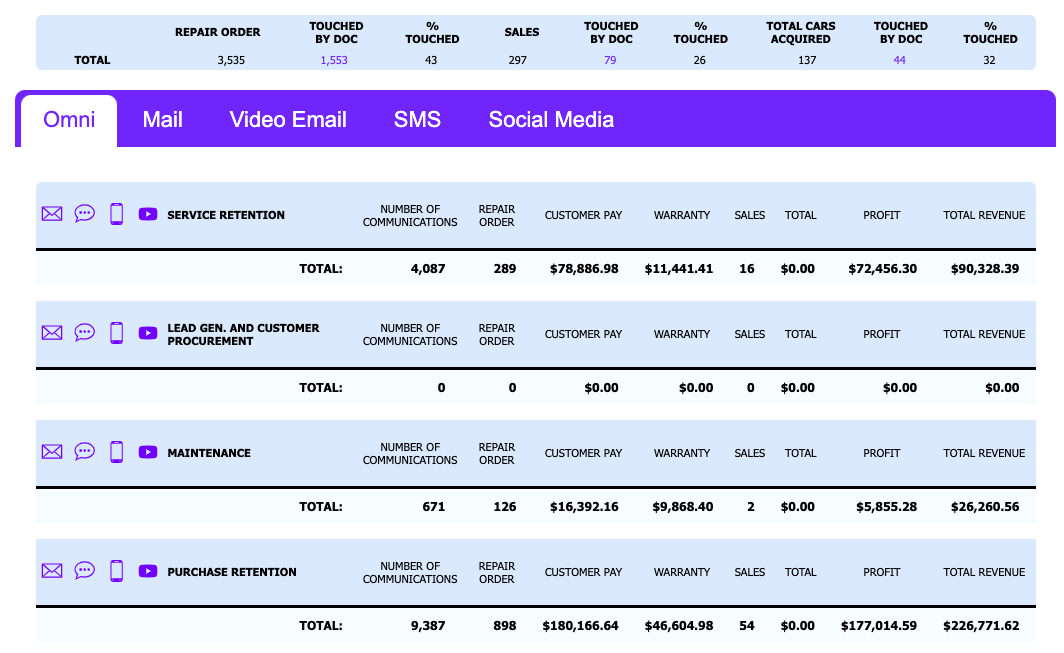
Task: Click the video icon in Purchase Retention row
Action: coord(148,570)
